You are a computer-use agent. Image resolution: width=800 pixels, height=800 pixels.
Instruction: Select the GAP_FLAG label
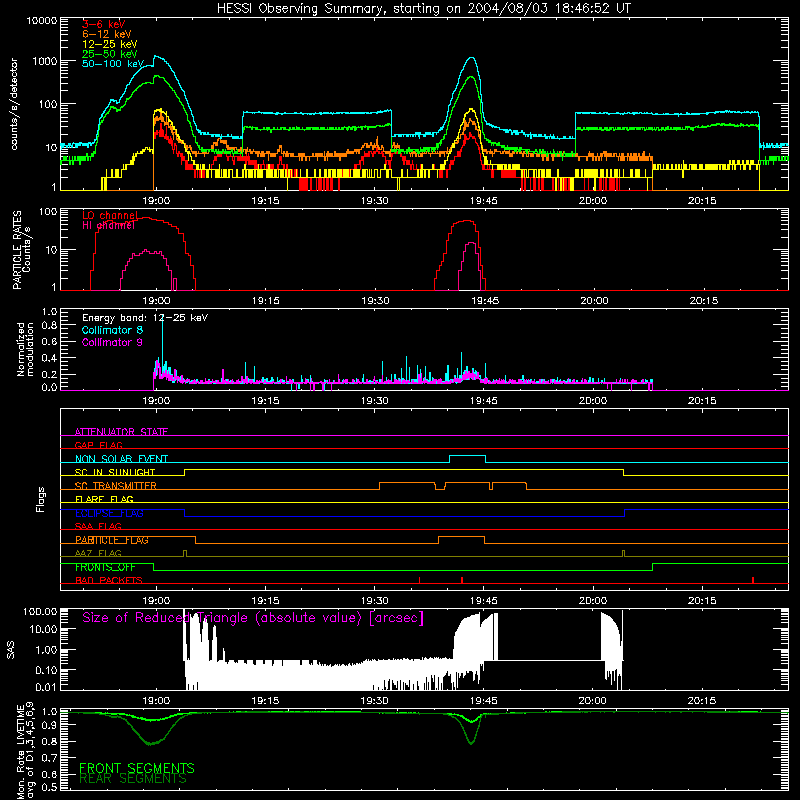98,445
